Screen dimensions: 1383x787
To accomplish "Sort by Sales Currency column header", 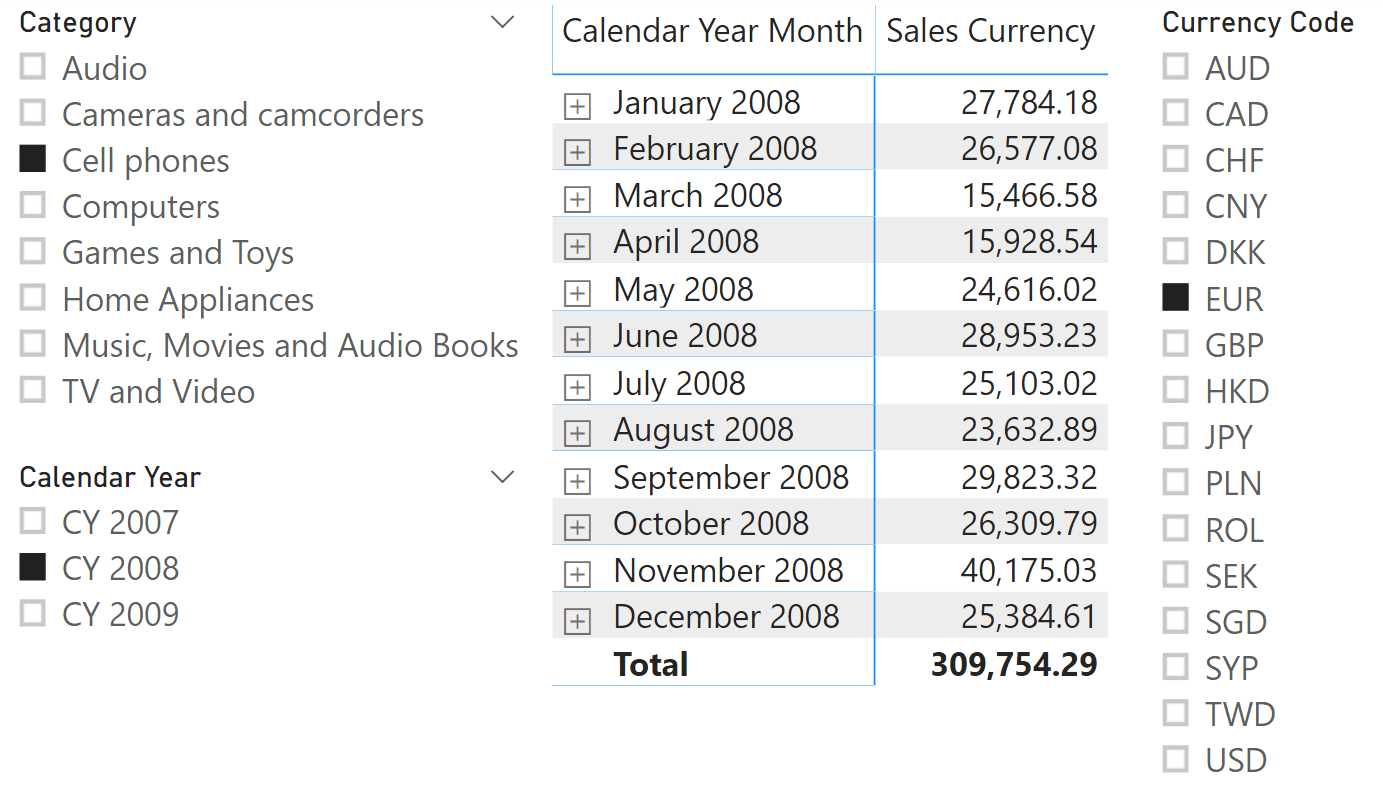I will click(x=990, y=31).
